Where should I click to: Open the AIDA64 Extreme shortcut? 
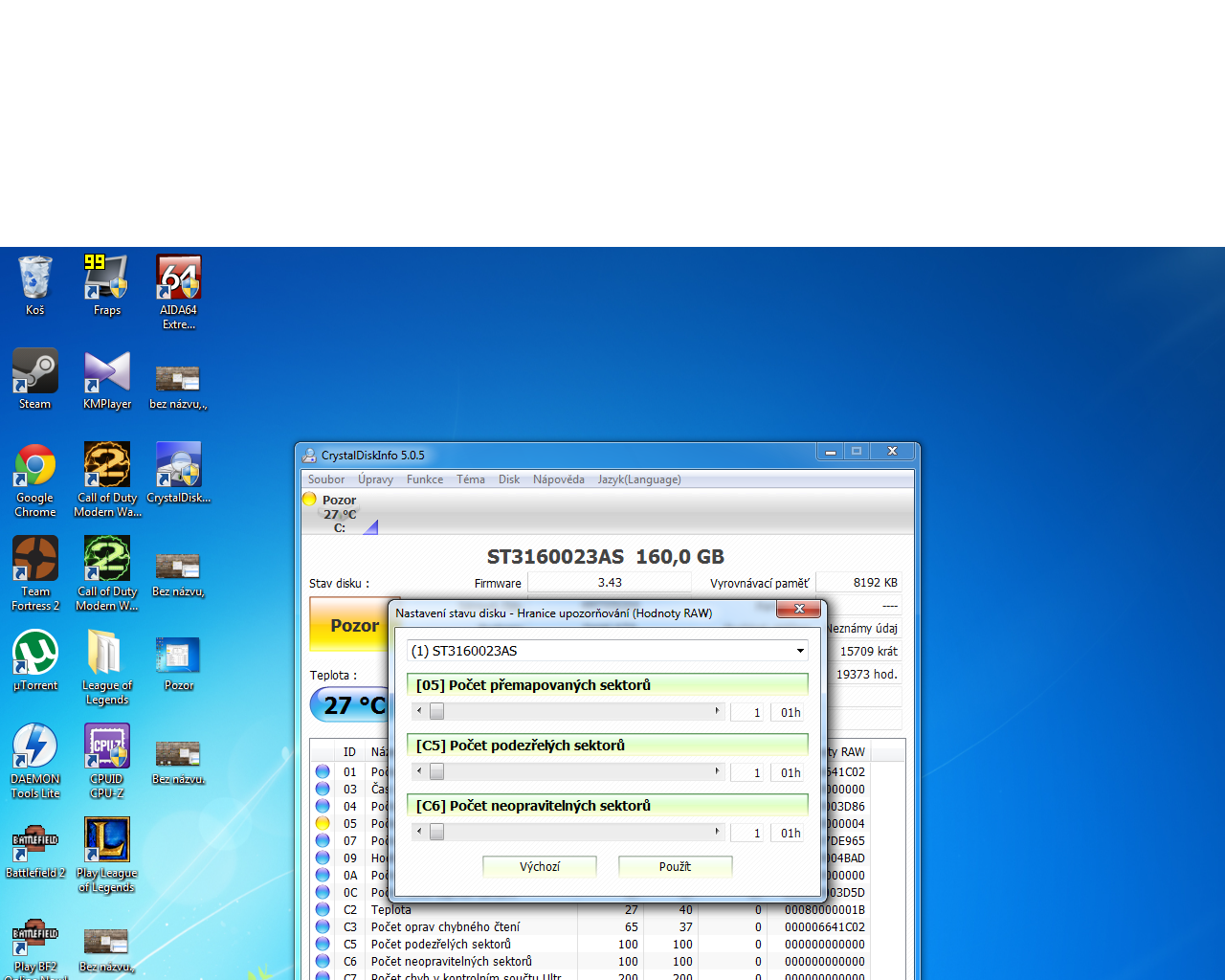pos(179,292)
